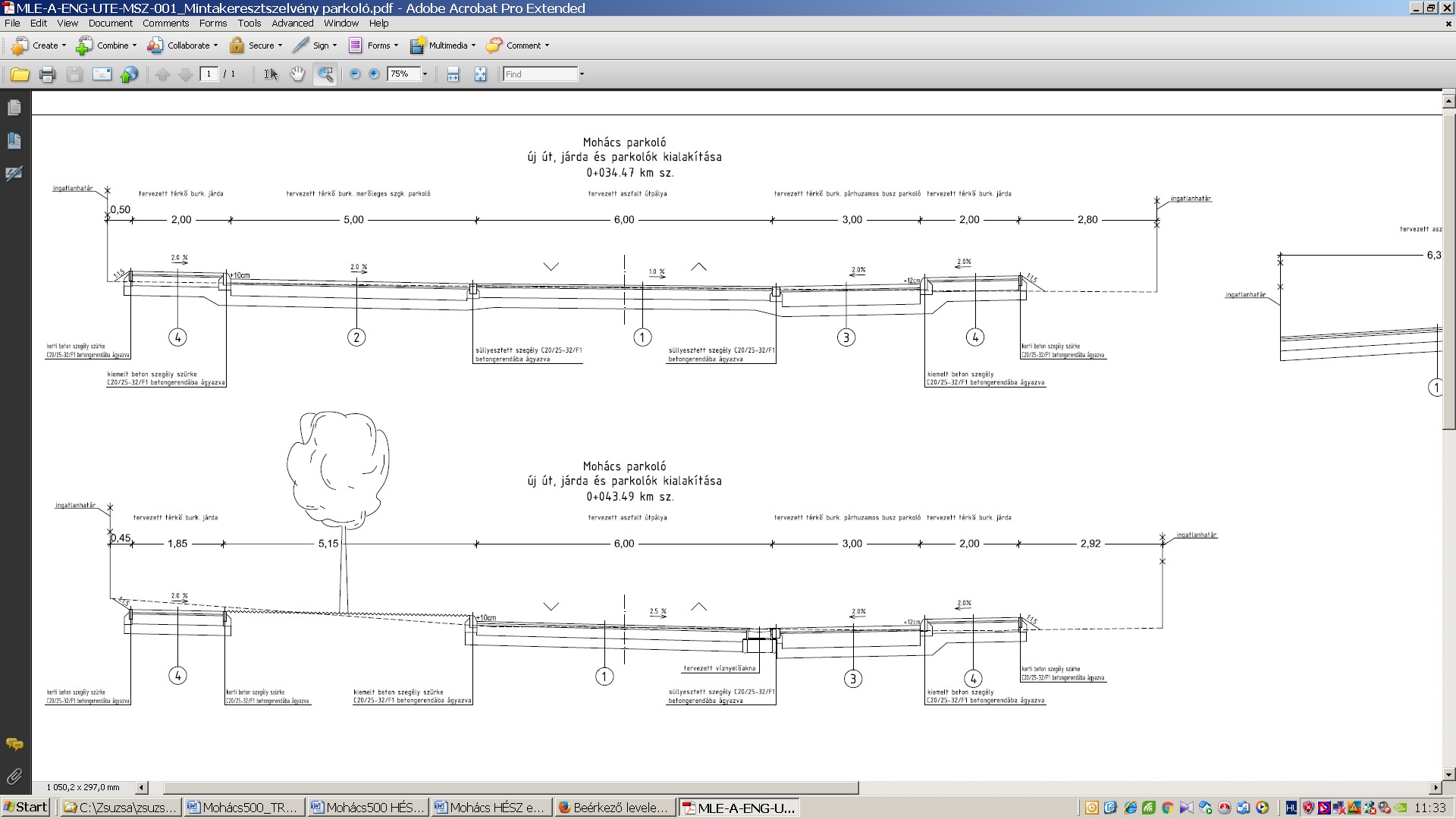Switch to Mohács500 HÉS taskbar window
Viewport: 1456px width, 819px height.
tap(368, 808)
